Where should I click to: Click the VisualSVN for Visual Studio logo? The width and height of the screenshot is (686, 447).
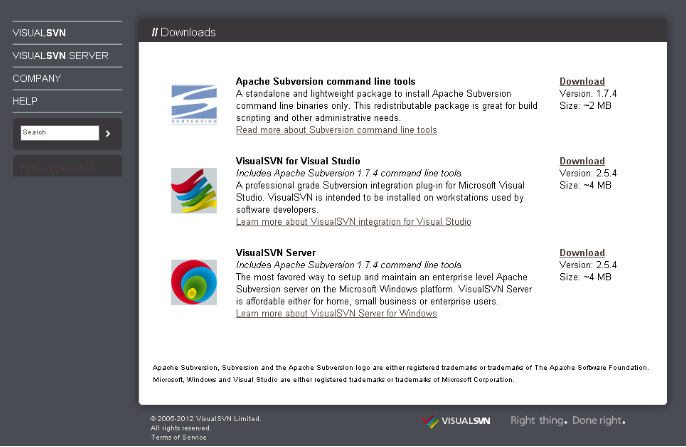click(193, 189)
